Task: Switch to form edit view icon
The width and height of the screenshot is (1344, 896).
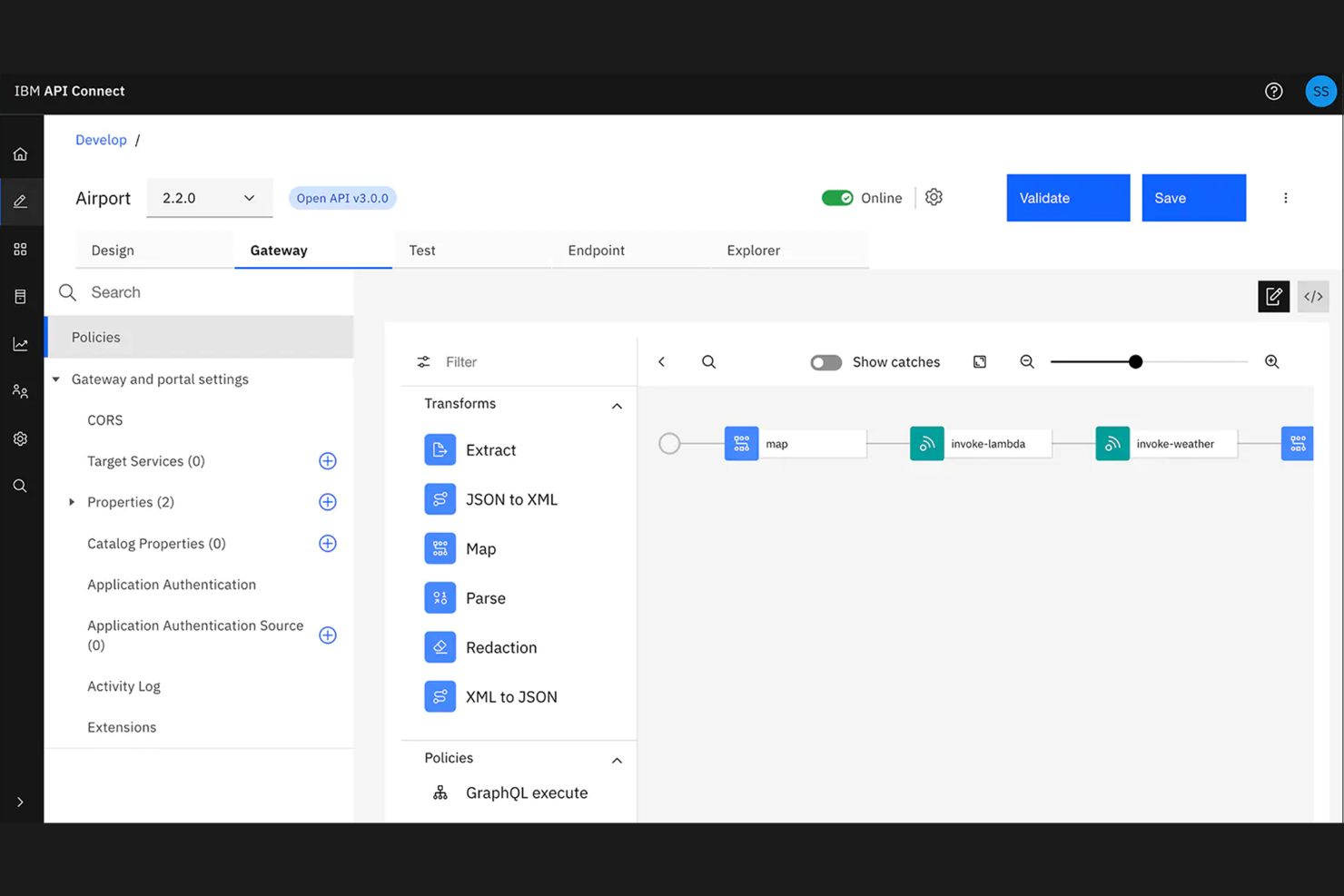Action: (1273, 296)
